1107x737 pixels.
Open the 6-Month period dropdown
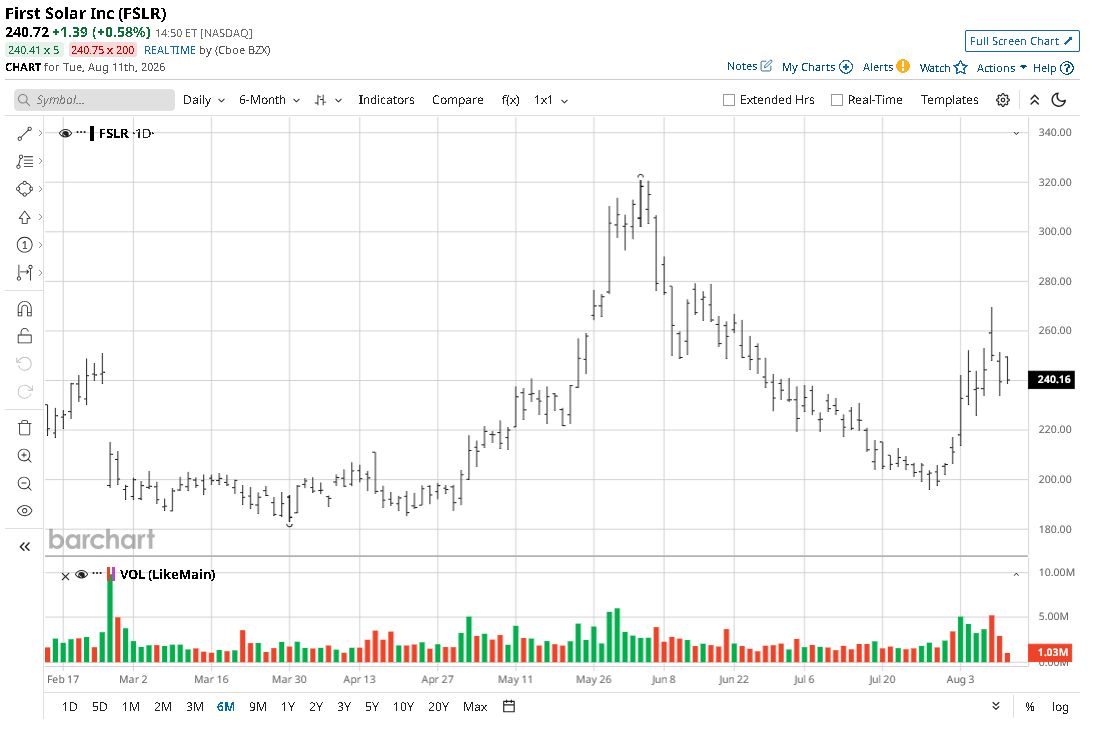pyautogui.click(x=270, y=100)
